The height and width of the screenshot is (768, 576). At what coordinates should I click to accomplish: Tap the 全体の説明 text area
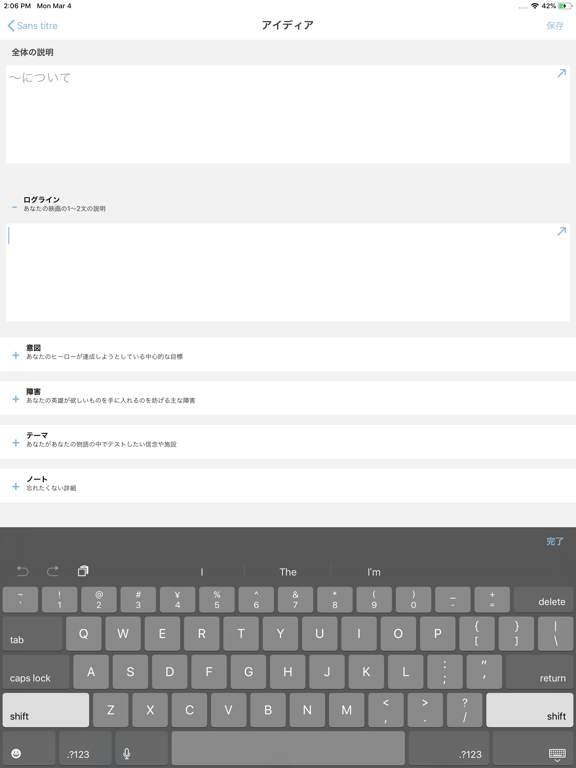pos(288,114)
